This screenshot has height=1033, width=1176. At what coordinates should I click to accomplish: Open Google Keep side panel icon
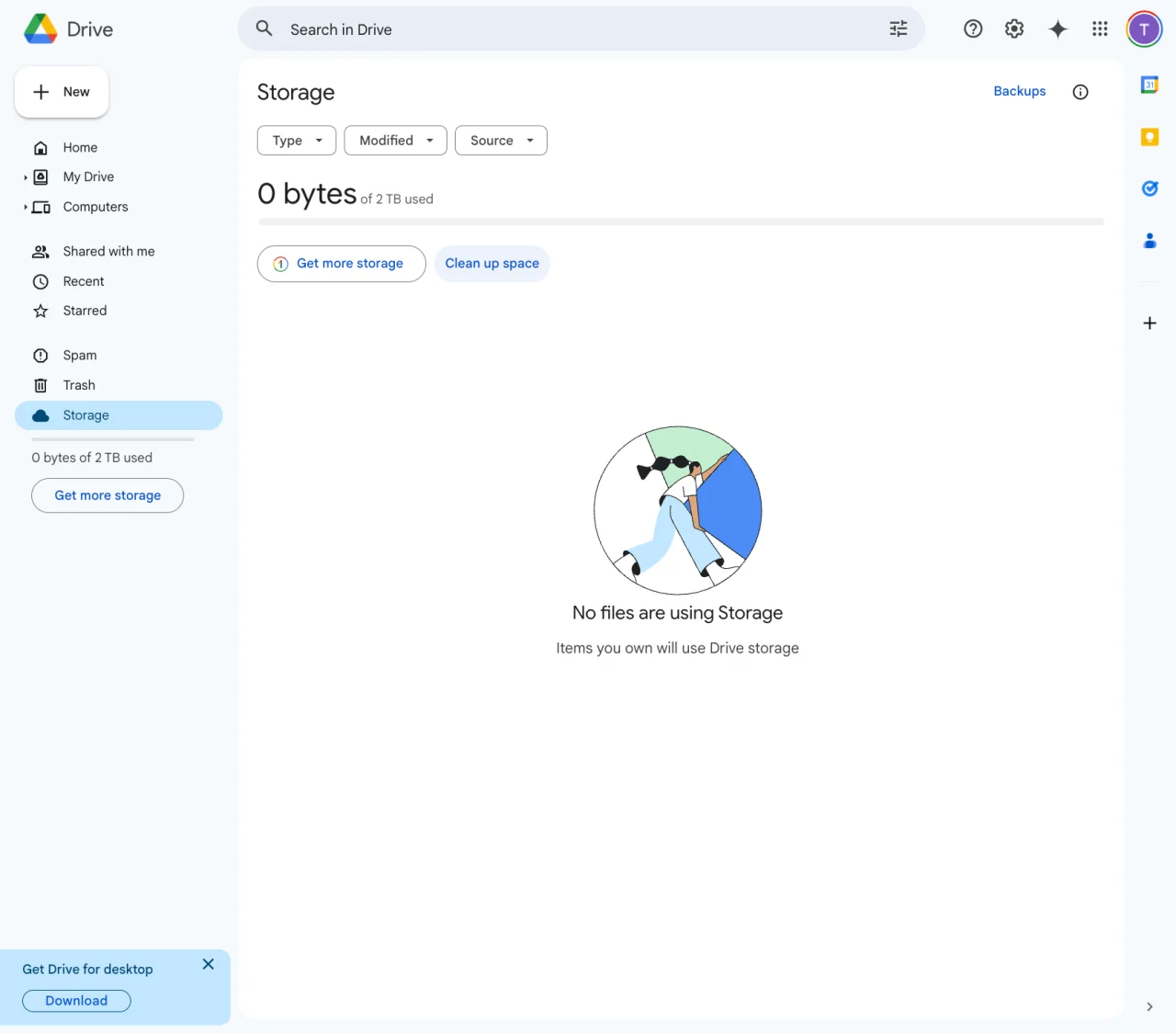coord(1149,137)
